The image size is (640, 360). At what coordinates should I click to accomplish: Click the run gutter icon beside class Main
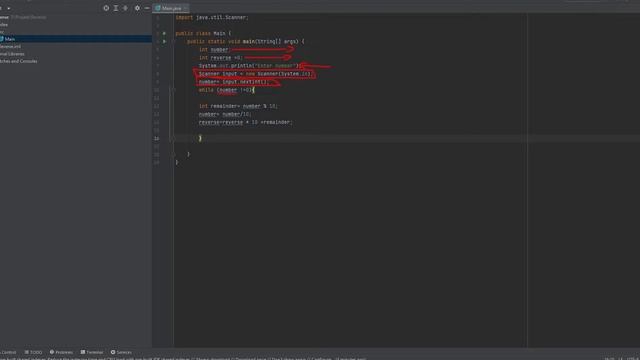pyautogui.click(x=164, y=33)
